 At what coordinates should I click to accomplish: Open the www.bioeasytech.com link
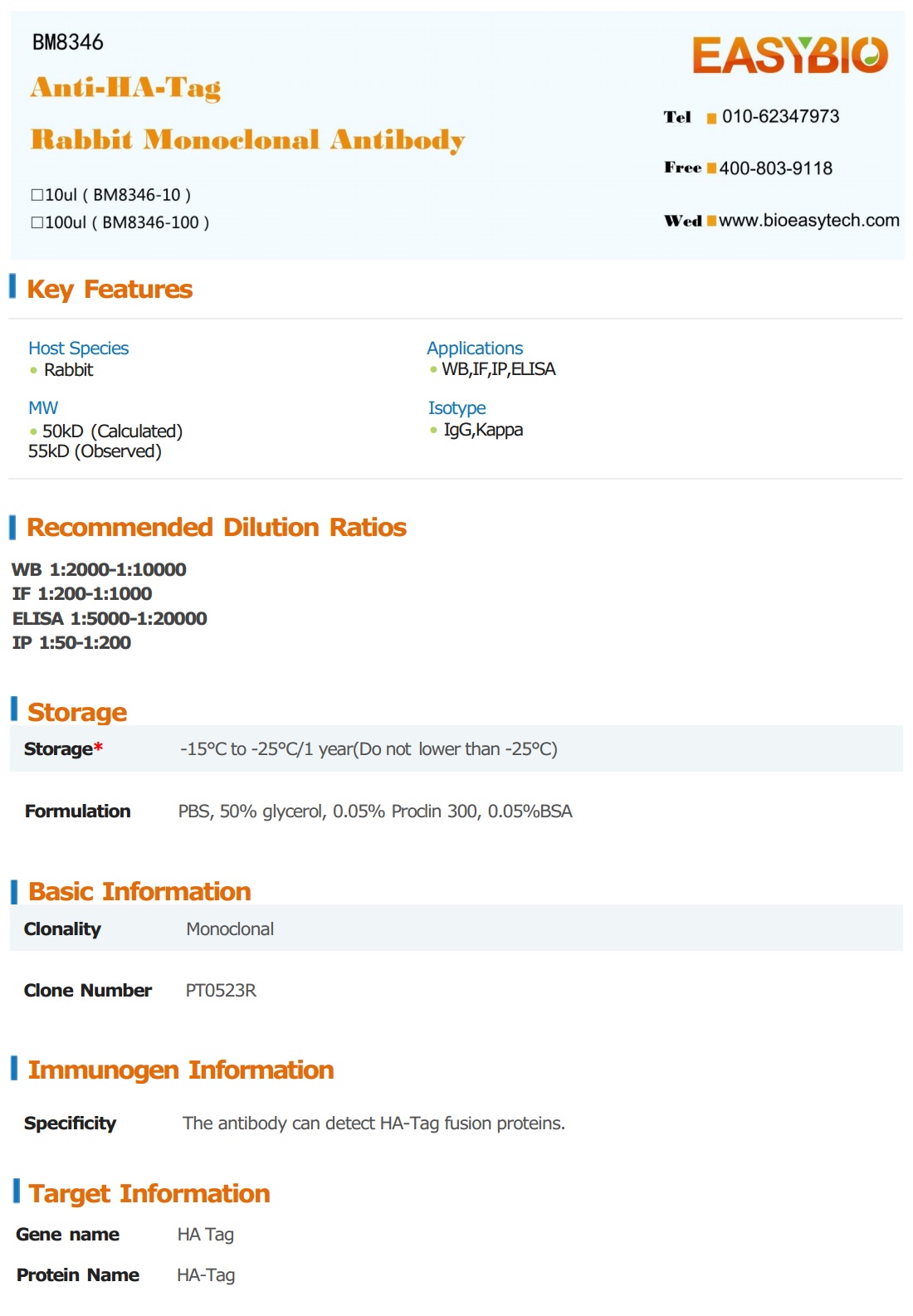808,220
